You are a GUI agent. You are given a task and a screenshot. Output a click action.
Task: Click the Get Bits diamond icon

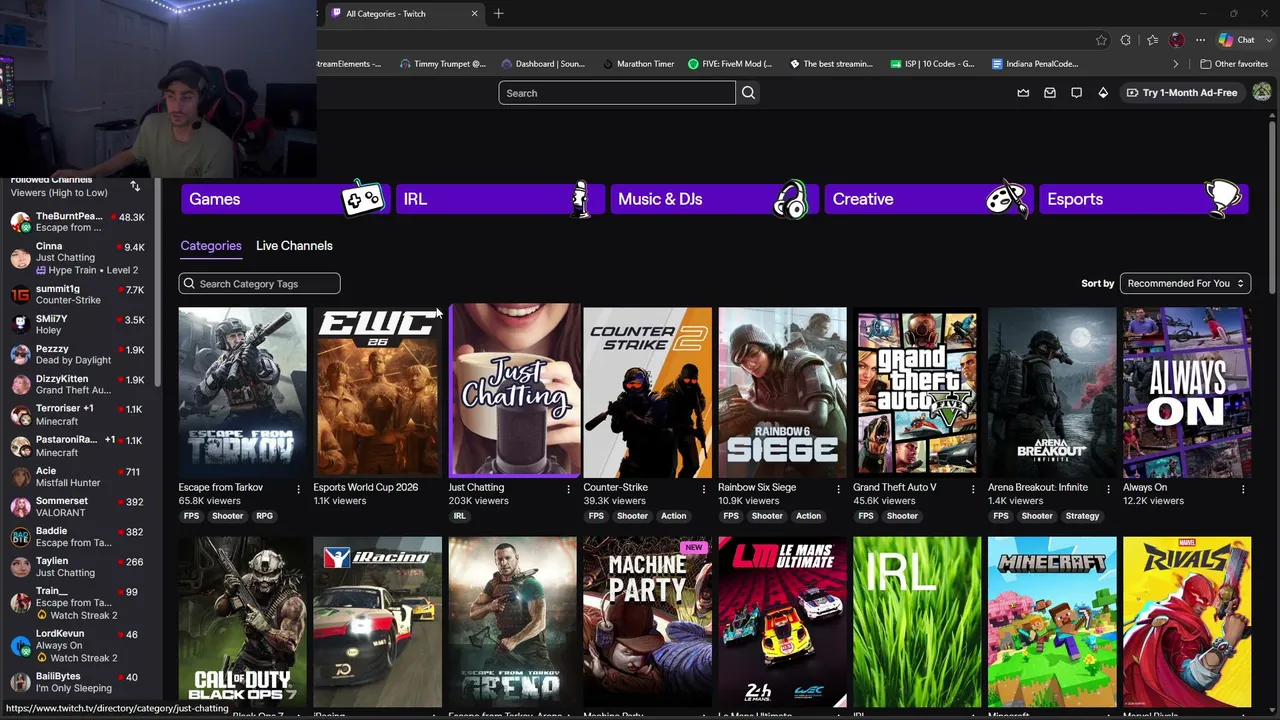[x=1103, y=93]
